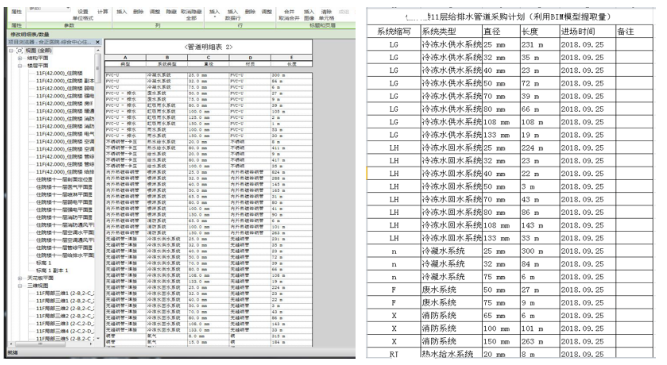
Task: Expand the 天花板平面 tree node
Action: tap(20, 278)
